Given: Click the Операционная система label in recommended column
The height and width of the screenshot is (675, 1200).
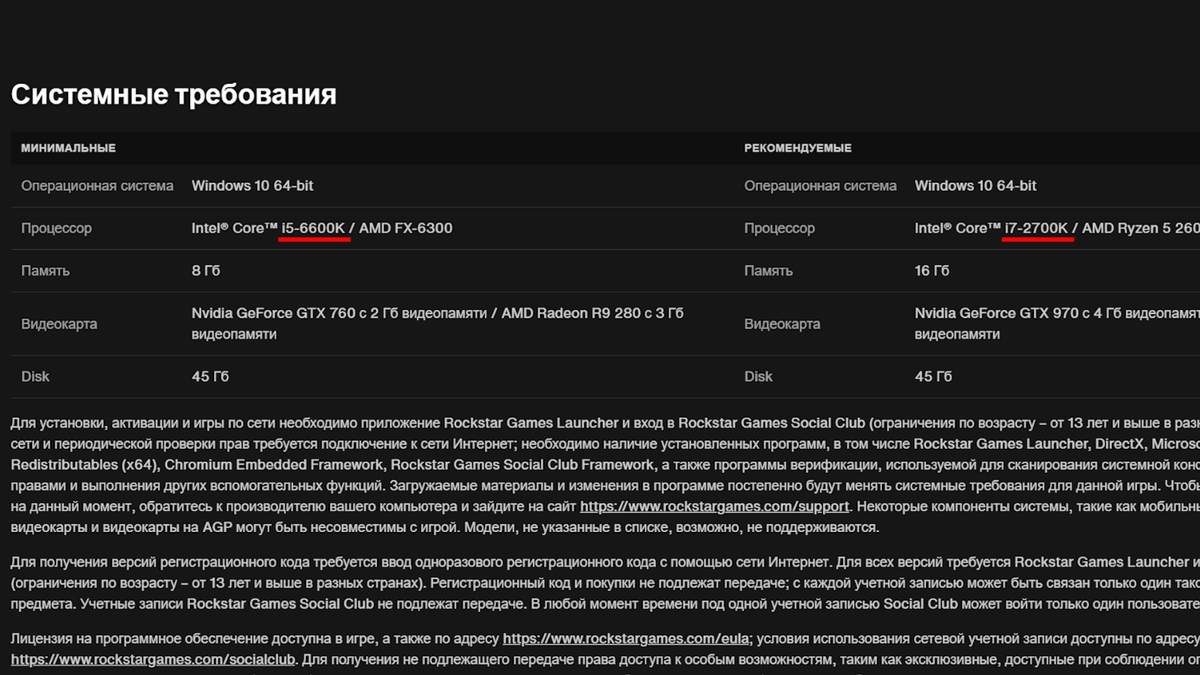Looking at the screenshot, I should tap(820, 185).
